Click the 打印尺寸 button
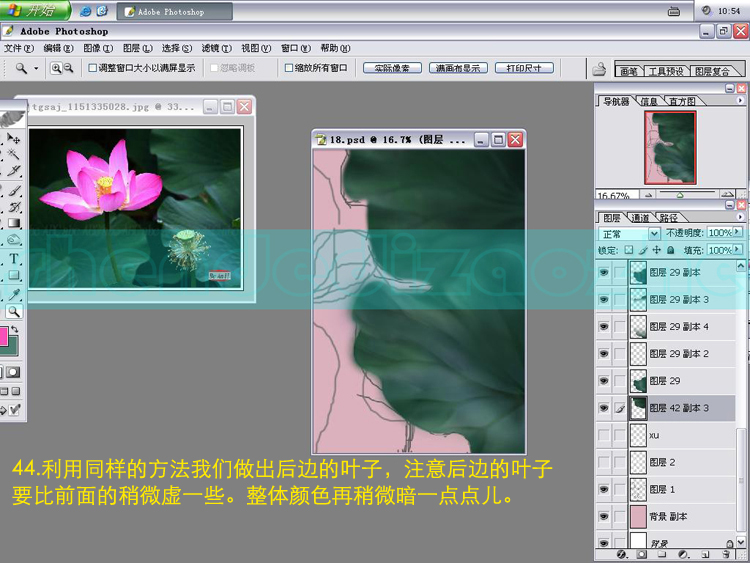This screenshot has height=563, width=750. tap(524, 68)
